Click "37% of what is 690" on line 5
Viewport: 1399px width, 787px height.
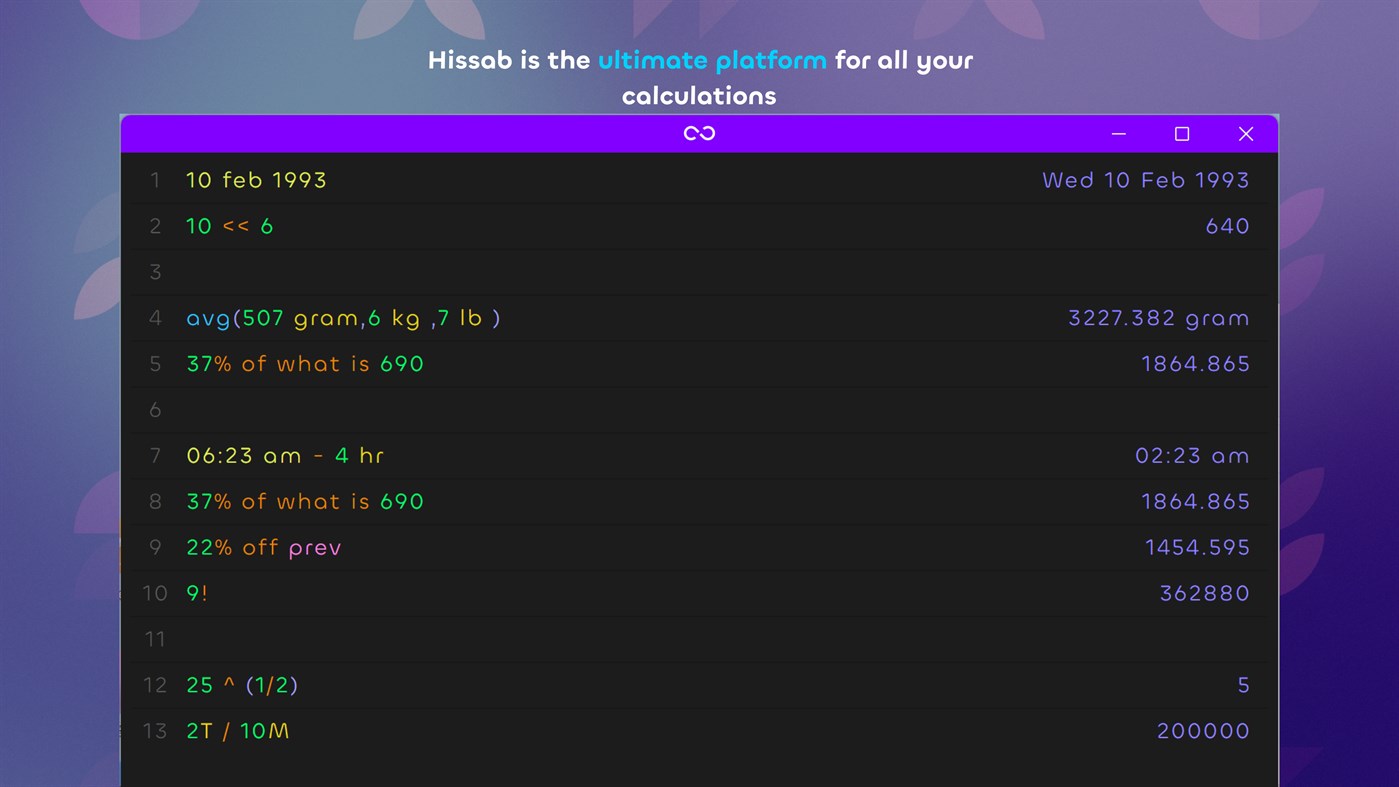[x=305, y=364]
